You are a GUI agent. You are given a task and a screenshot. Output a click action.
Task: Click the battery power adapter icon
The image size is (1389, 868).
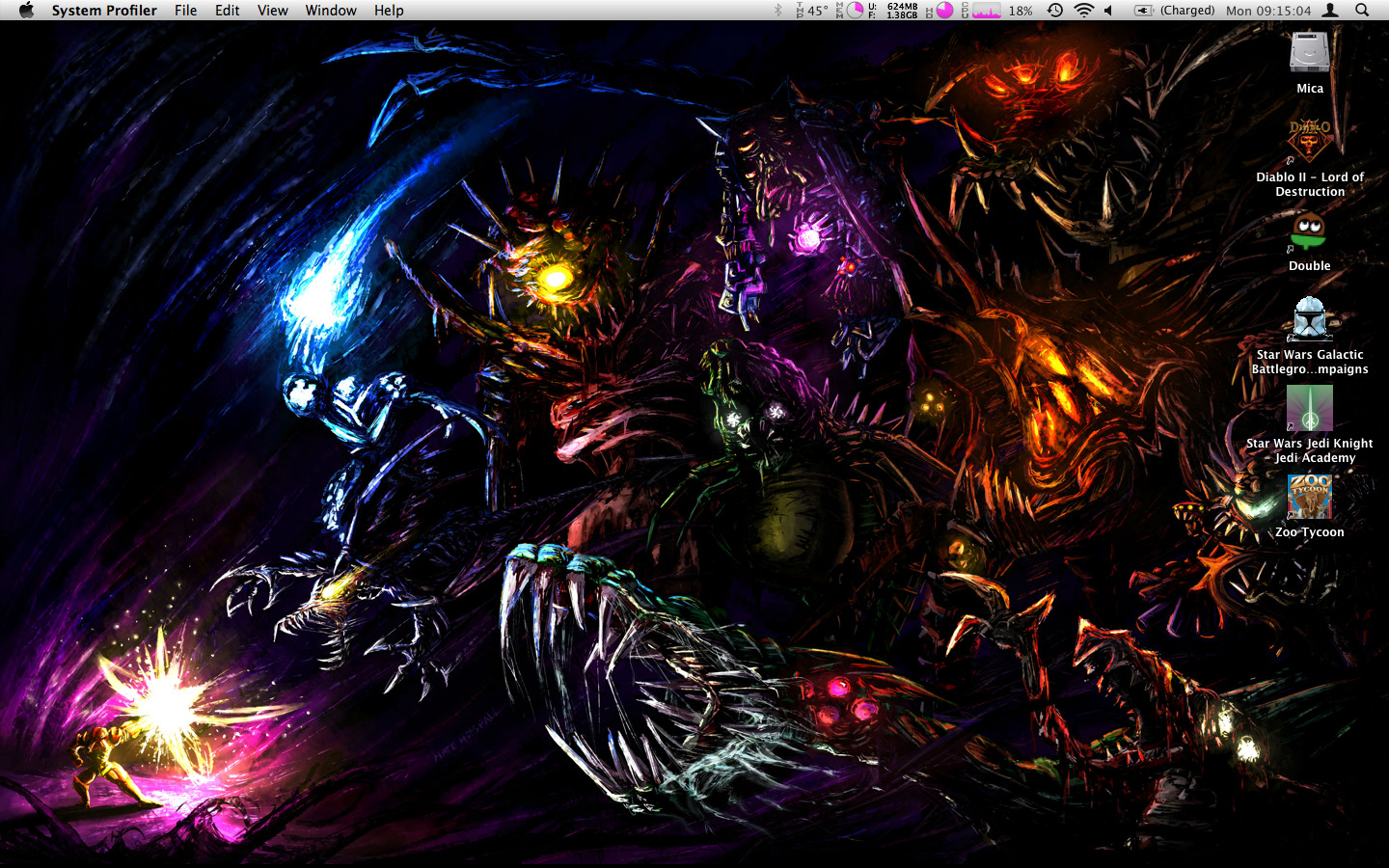click(1144, 11)
